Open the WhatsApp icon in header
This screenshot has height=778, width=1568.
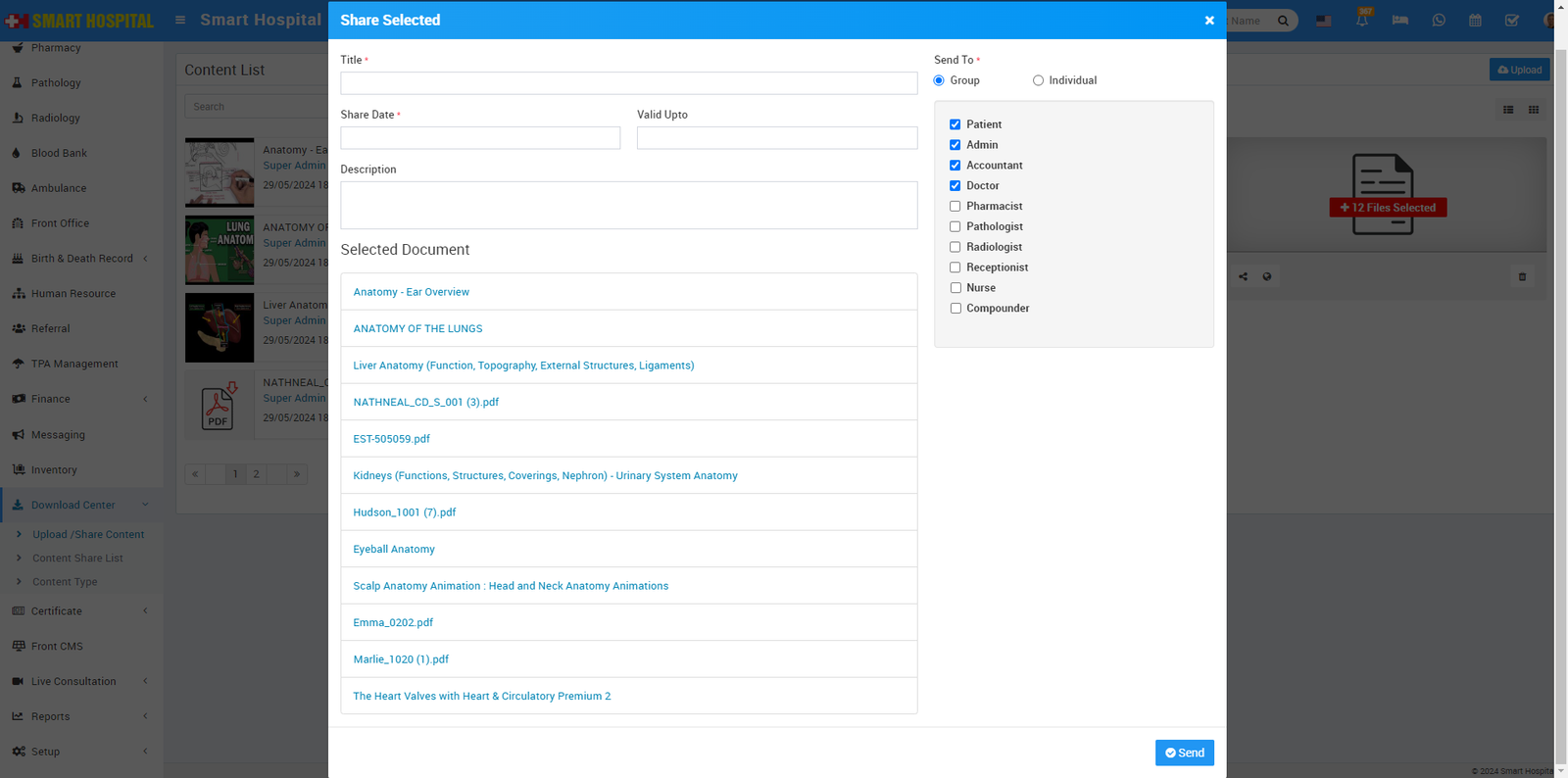click(1439, 21)
